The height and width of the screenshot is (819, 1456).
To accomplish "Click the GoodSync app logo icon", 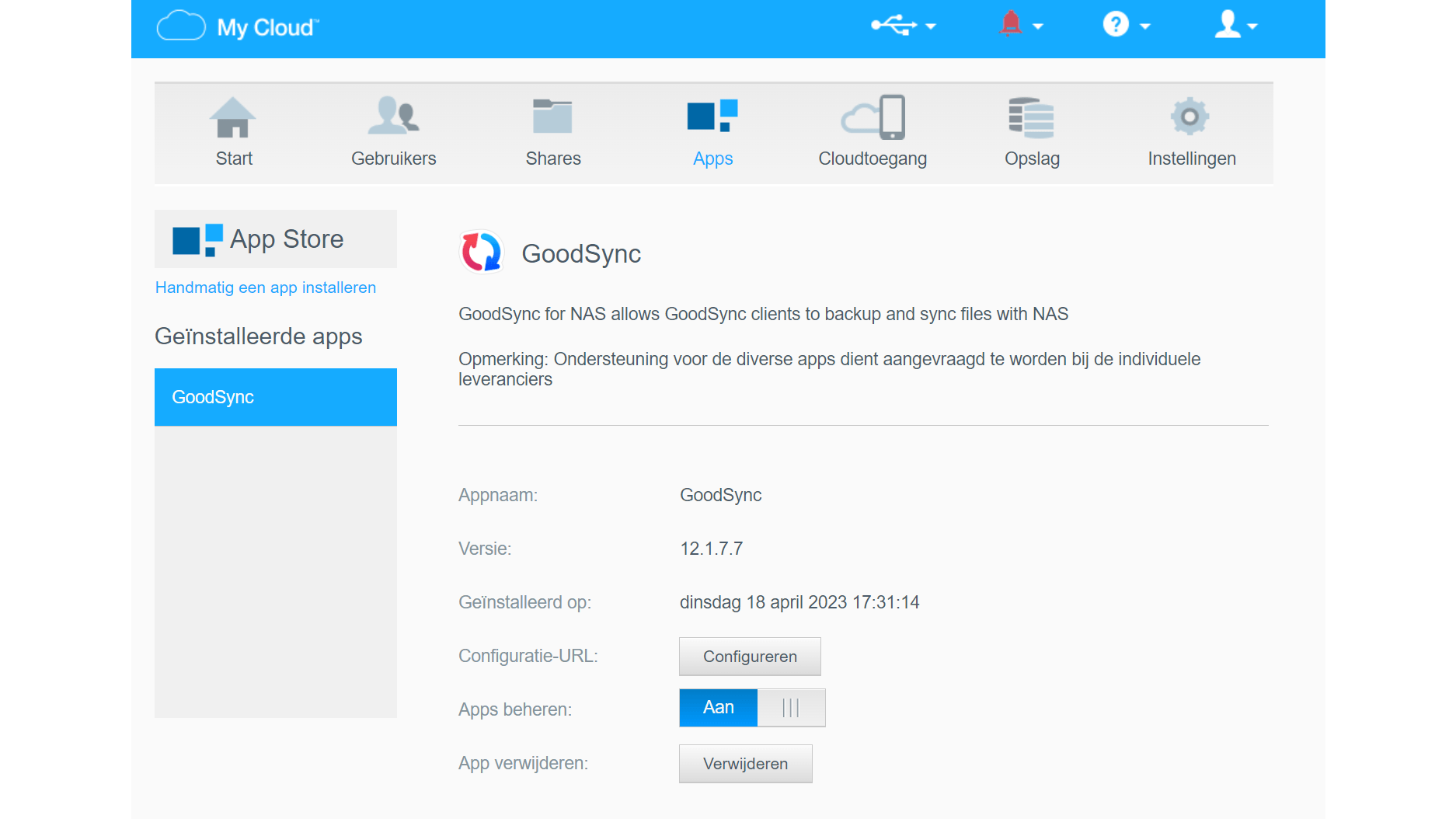I will (482, 253).
